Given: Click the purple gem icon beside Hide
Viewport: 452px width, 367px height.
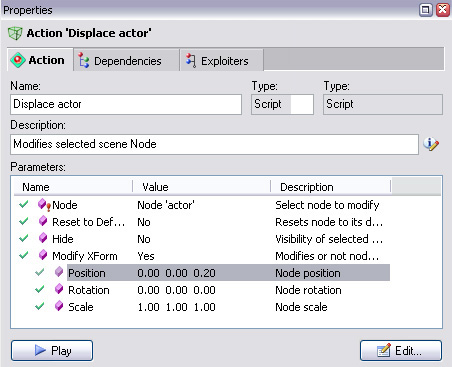Looking at the screenshot, I should click(x=43, y=238).
